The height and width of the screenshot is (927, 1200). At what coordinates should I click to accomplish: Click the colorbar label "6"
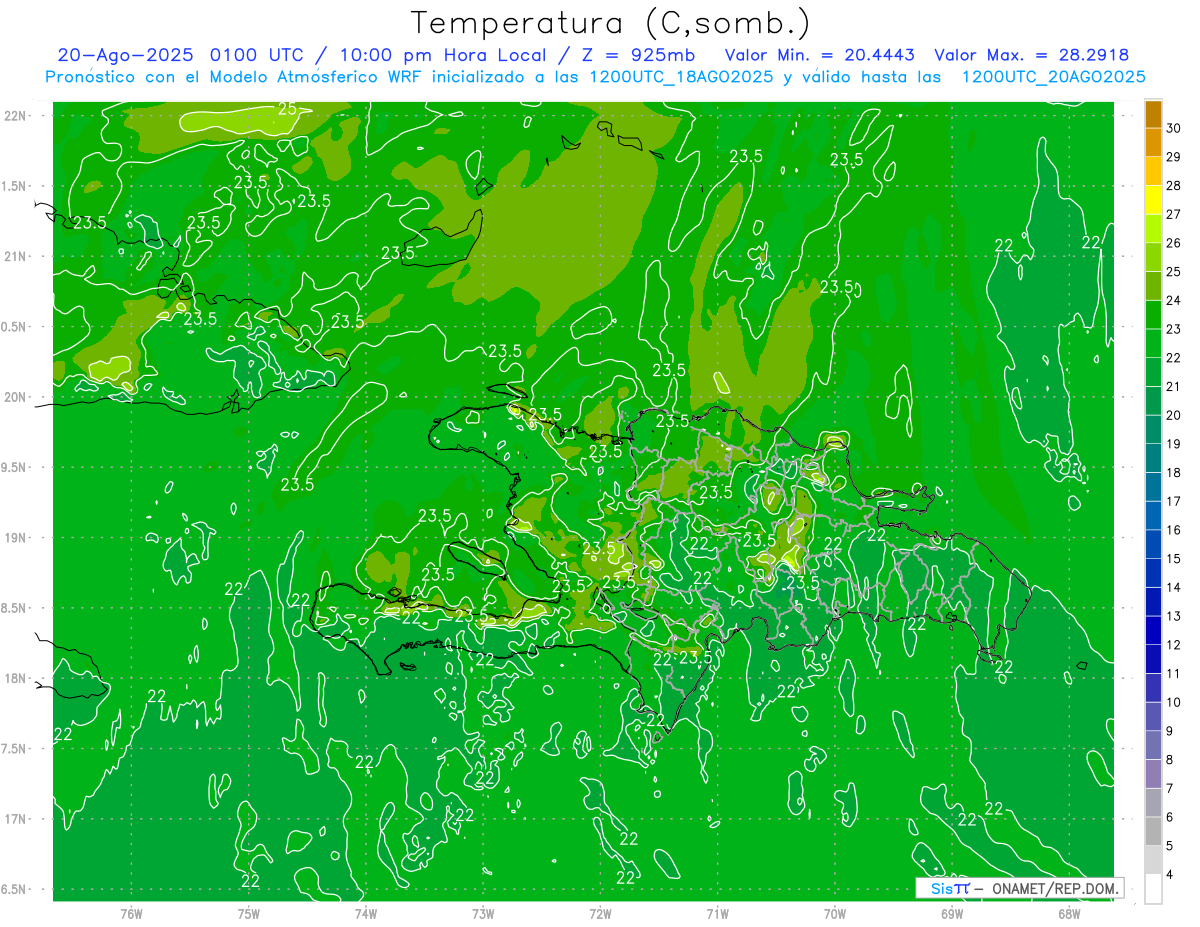tap(1170, 817)
